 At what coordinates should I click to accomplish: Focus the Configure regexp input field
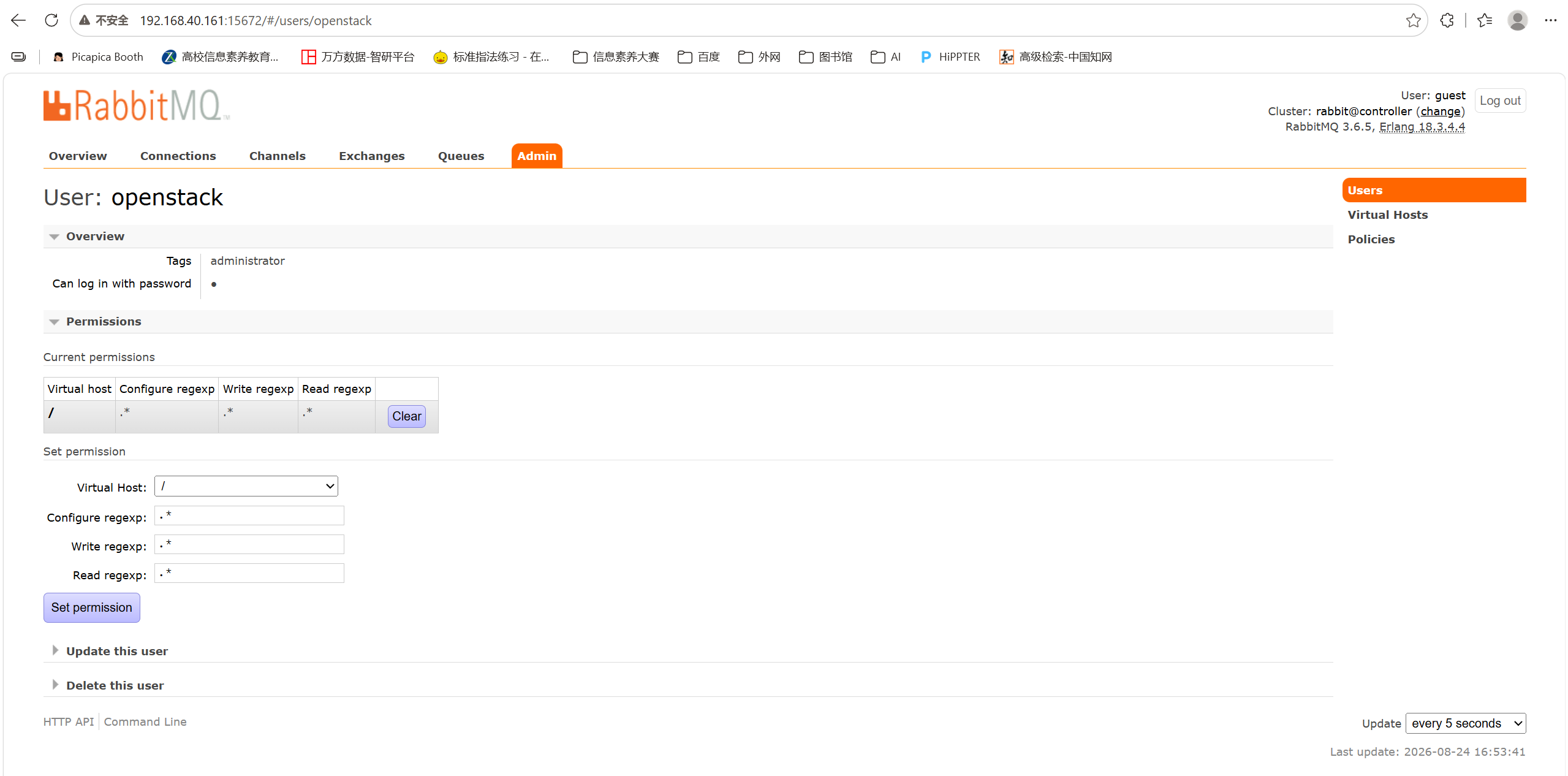[x=249, y=515]
